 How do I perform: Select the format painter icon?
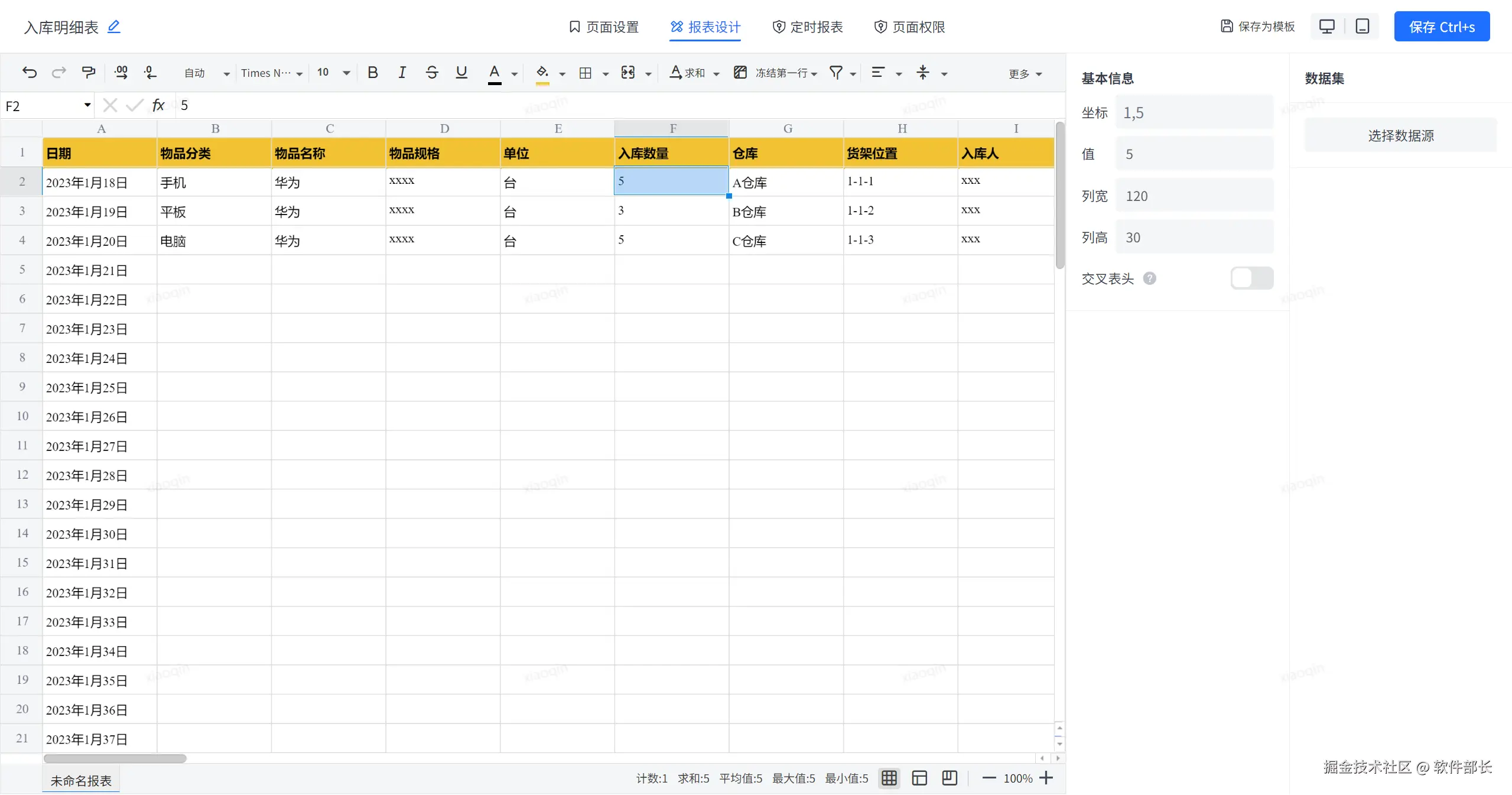(x=89, y=73)
